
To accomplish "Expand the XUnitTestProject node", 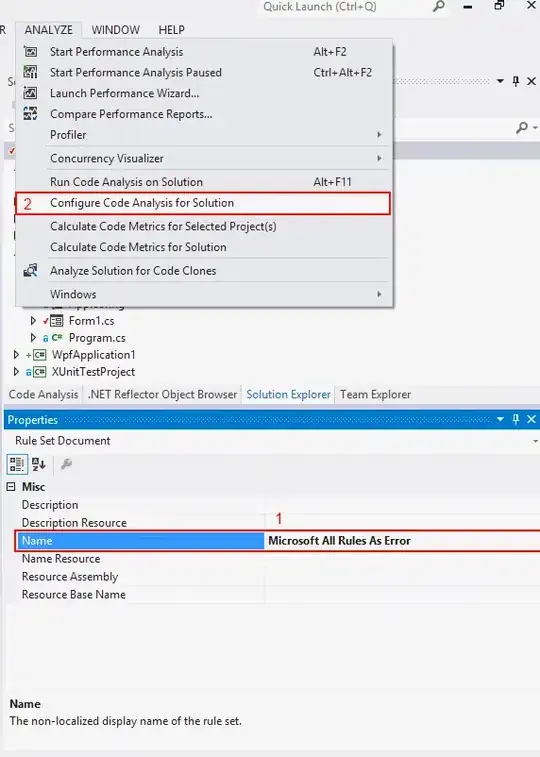I will click(x=16, y=372).
